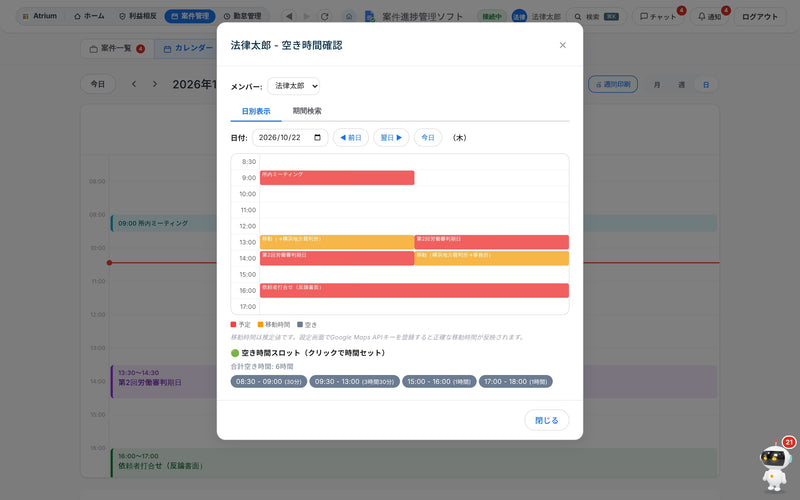Select the 9:00 所内ミーティング red block
Image resolution: width=800 pixels, height=500 pixels.
coord(337,178)
